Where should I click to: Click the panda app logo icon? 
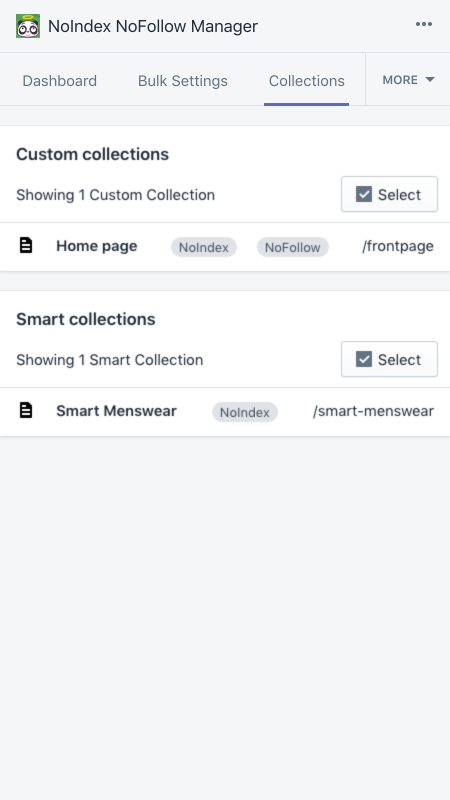coord(28,26)
